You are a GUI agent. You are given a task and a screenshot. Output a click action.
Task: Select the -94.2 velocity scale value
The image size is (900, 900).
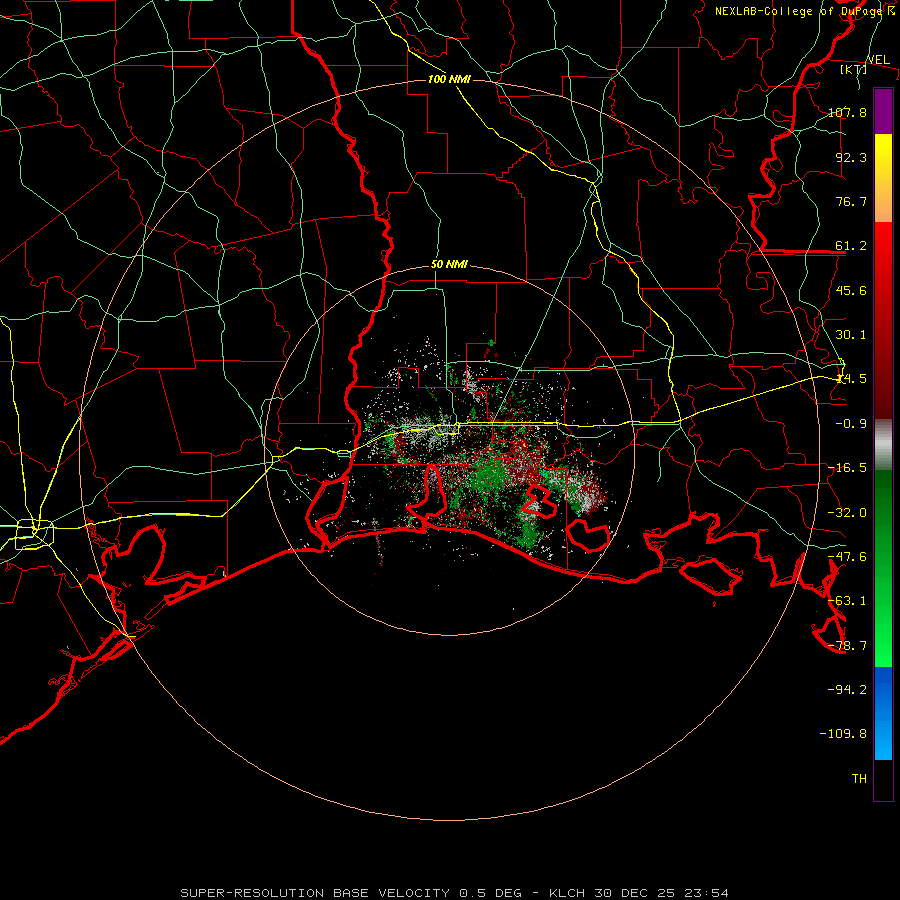coord(848,689)
